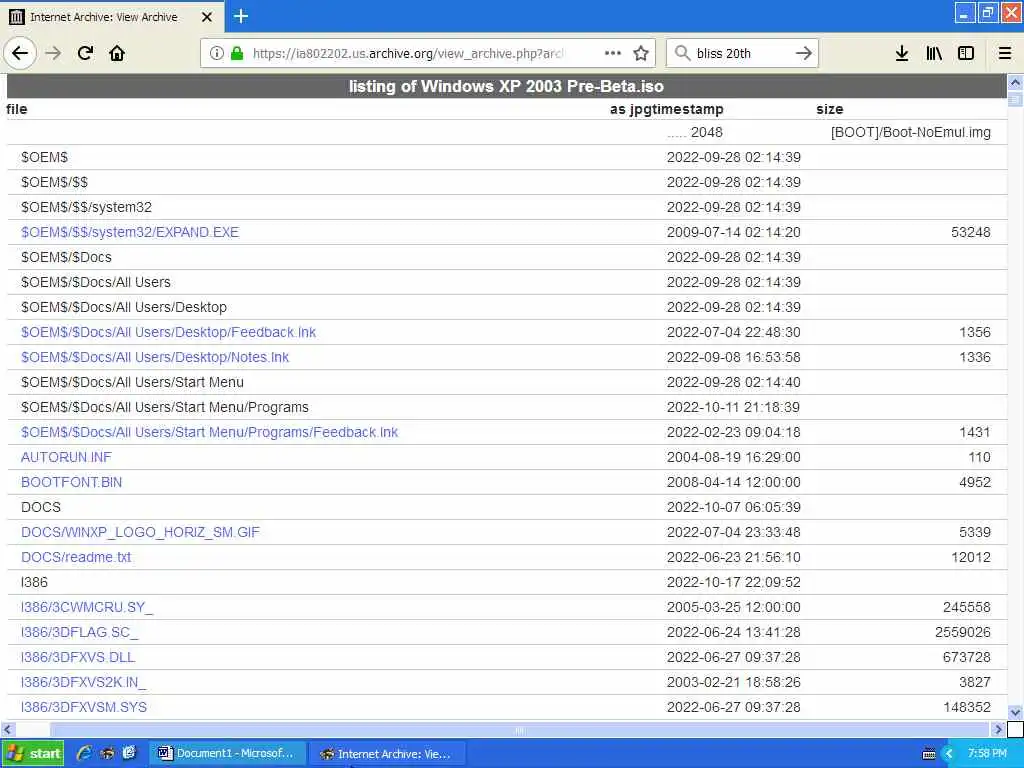Screen dimensions: 1024x768
Task: Switch to Document1 - Microsoft Word taskbar button
Action: point(227,754)
